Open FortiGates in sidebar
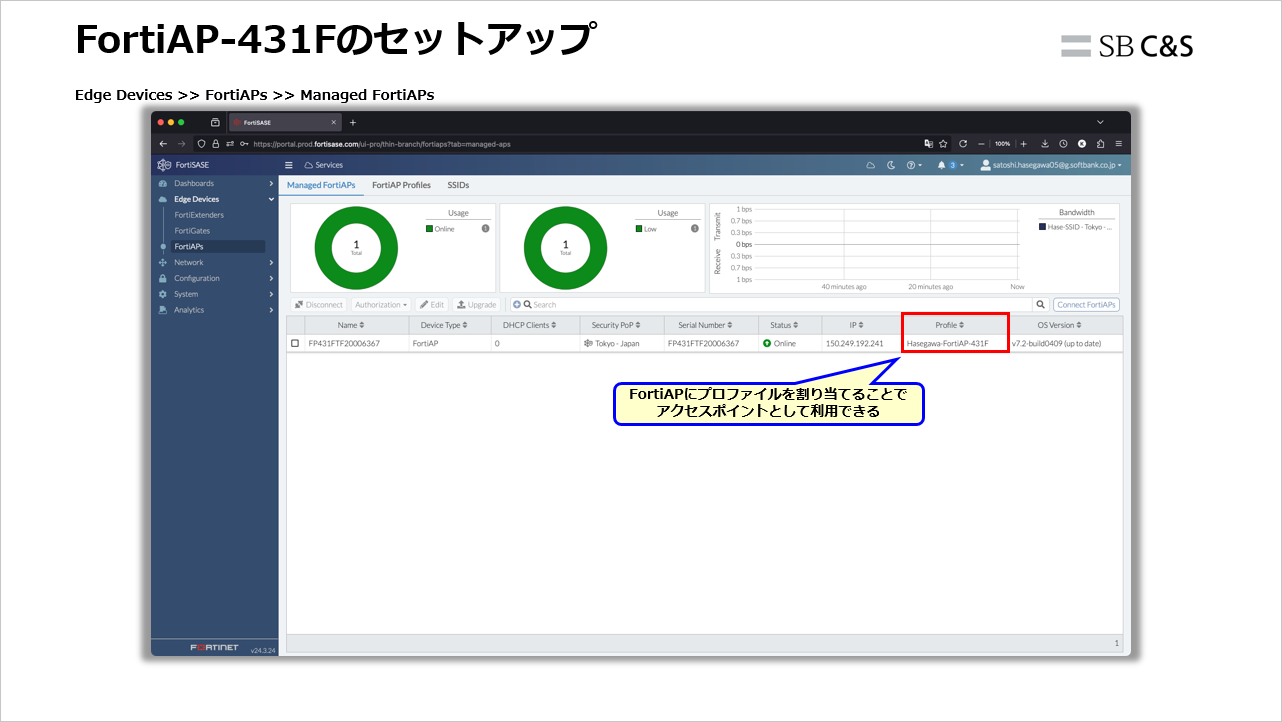1282x722 pixels. (192, 231)
